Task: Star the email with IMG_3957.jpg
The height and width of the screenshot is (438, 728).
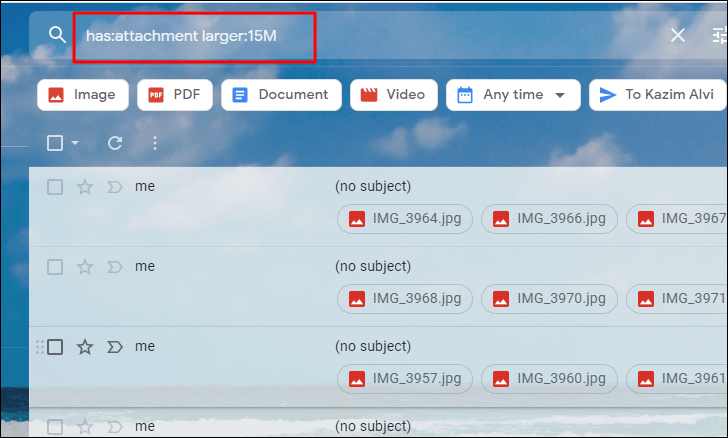Action: click(x=84, y=347)
